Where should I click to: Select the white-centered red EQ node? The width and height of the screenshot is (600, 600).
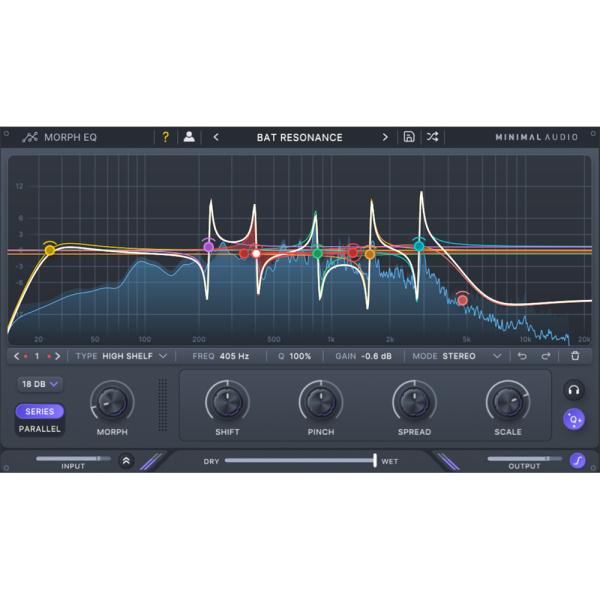(x=256, y=253)
